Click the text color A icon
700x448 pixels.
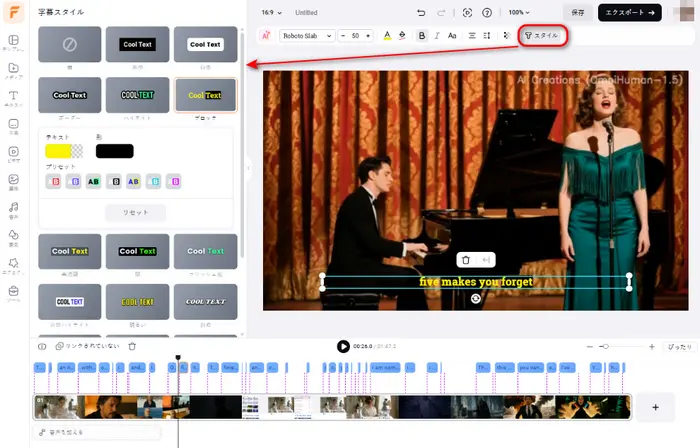pyautogui.click(x=387, y=36)
